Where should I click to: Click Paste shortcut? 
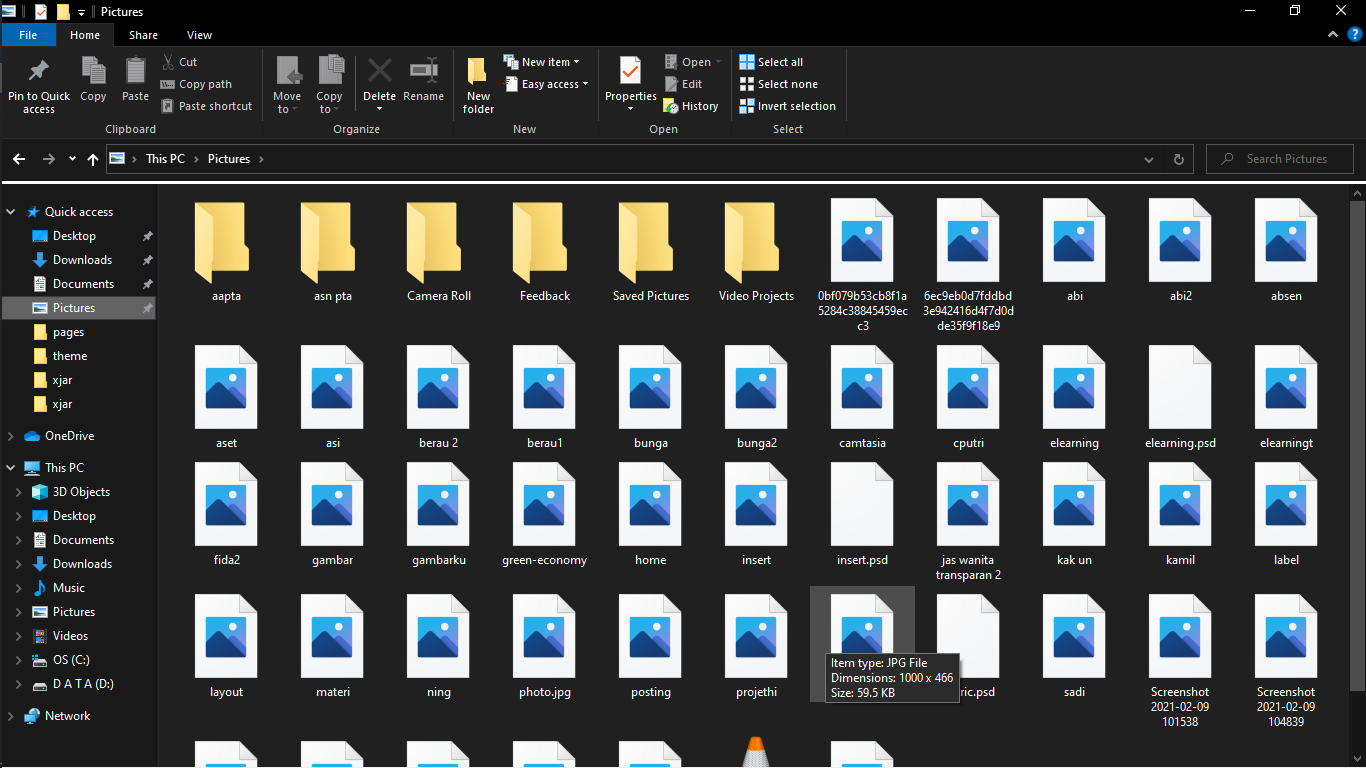point(206,106)
